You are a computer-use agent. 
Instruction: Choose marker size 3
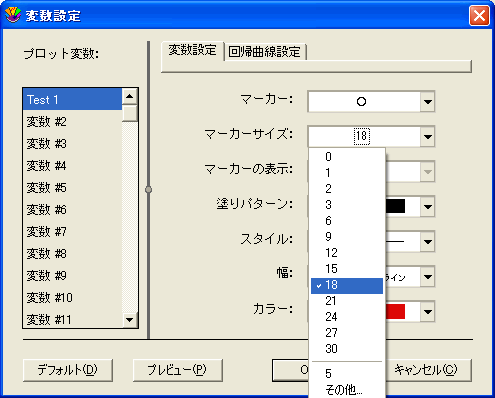click(347, 205)
